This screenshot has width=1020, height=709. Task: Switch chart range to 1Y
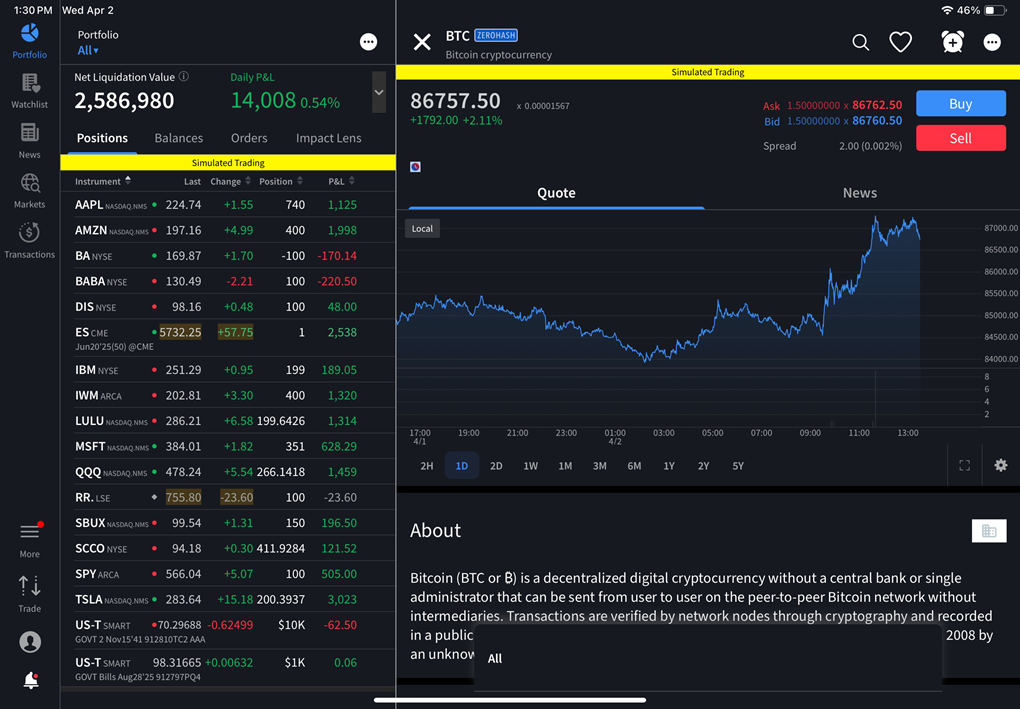[669, 466]
